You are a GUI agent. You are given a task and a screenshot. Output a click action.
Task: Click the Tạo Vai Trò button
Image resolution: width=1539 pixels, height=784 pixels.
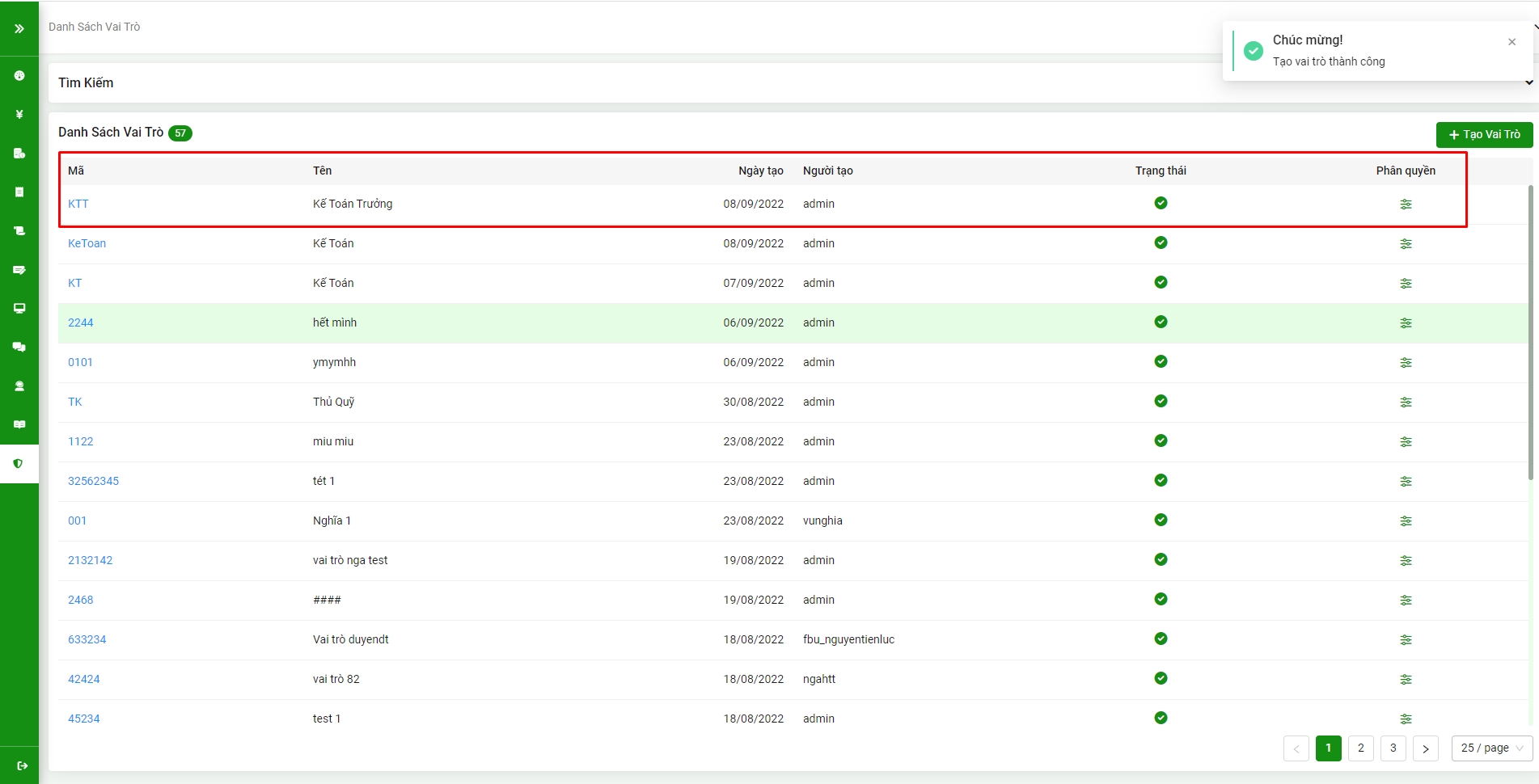pos(1484,135)
